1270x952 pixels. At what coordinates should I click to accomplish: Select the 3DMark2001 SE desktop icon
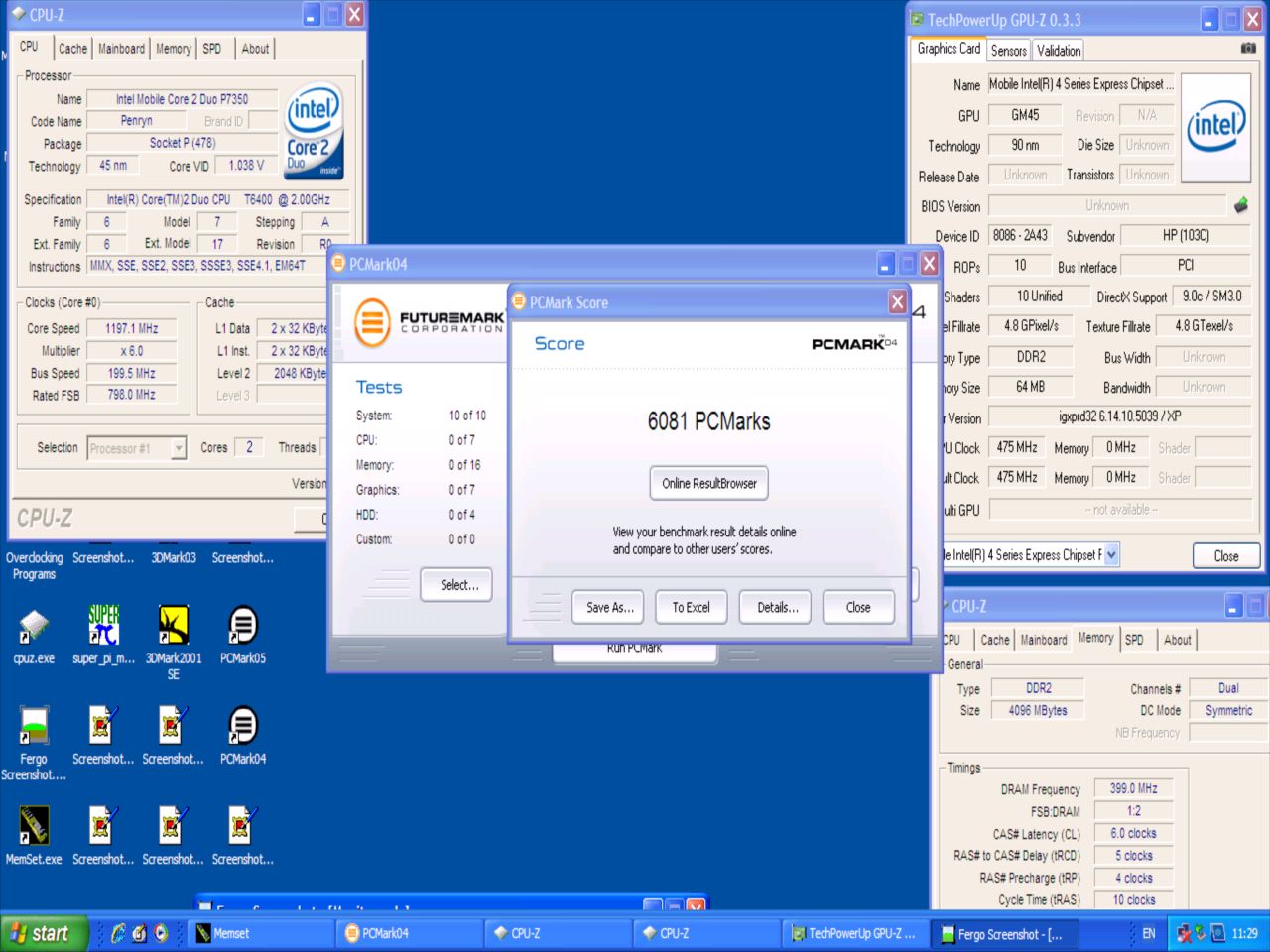173,643
